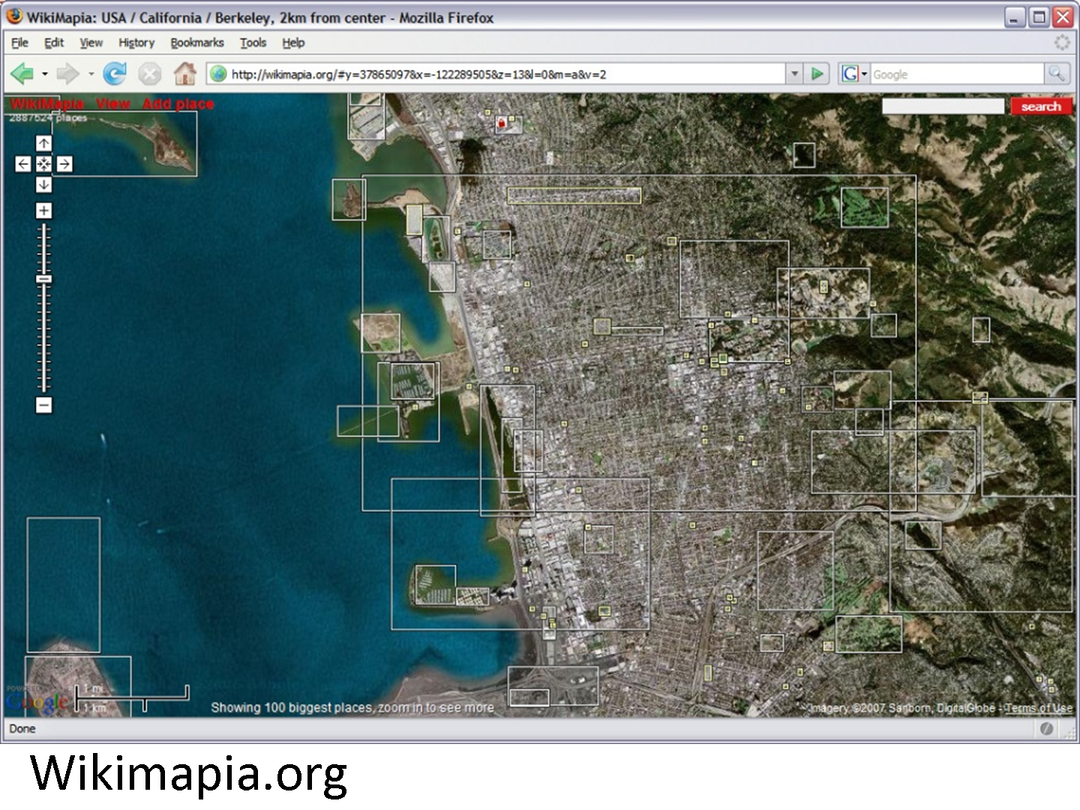Click the Wikimapia search text field
Viewport: 1080px width, 810px height.
pos(942,106)
